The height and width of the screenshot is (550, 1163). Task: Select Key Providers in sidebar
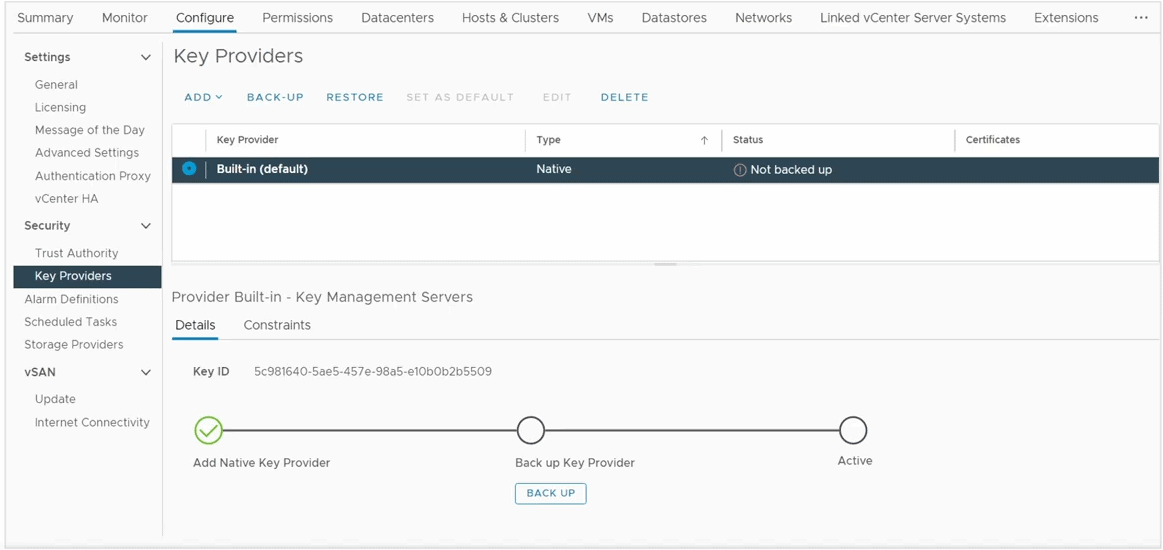[x=88, y=276]
